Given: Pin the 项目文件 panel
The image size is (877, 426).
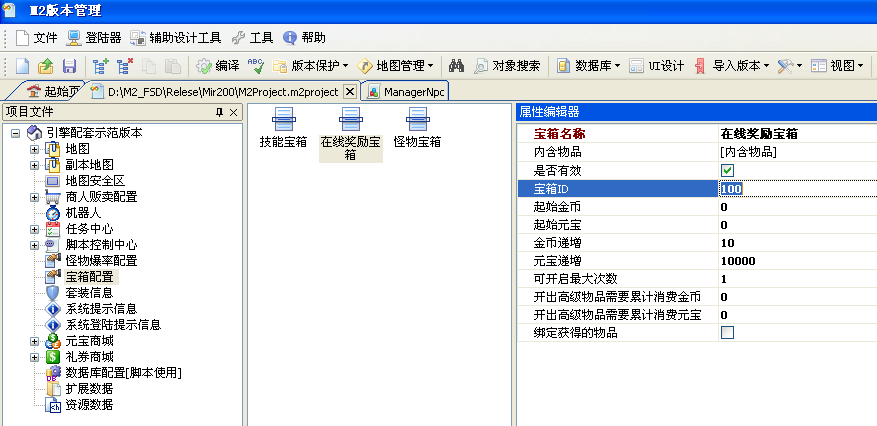Looking at the screenshot, I should point(220,112).
